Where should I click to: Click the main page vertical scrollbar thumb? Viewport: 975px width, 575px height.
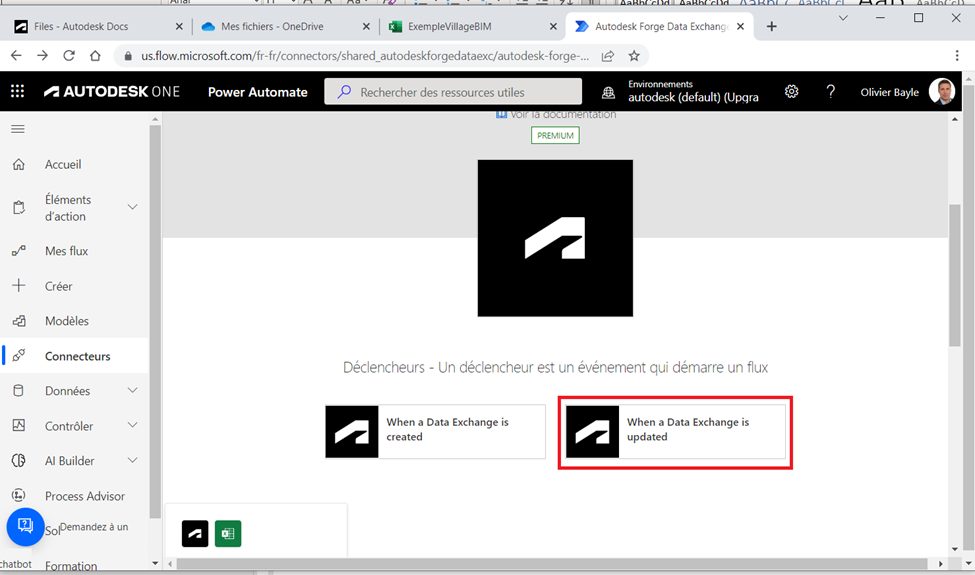[955, 275]
